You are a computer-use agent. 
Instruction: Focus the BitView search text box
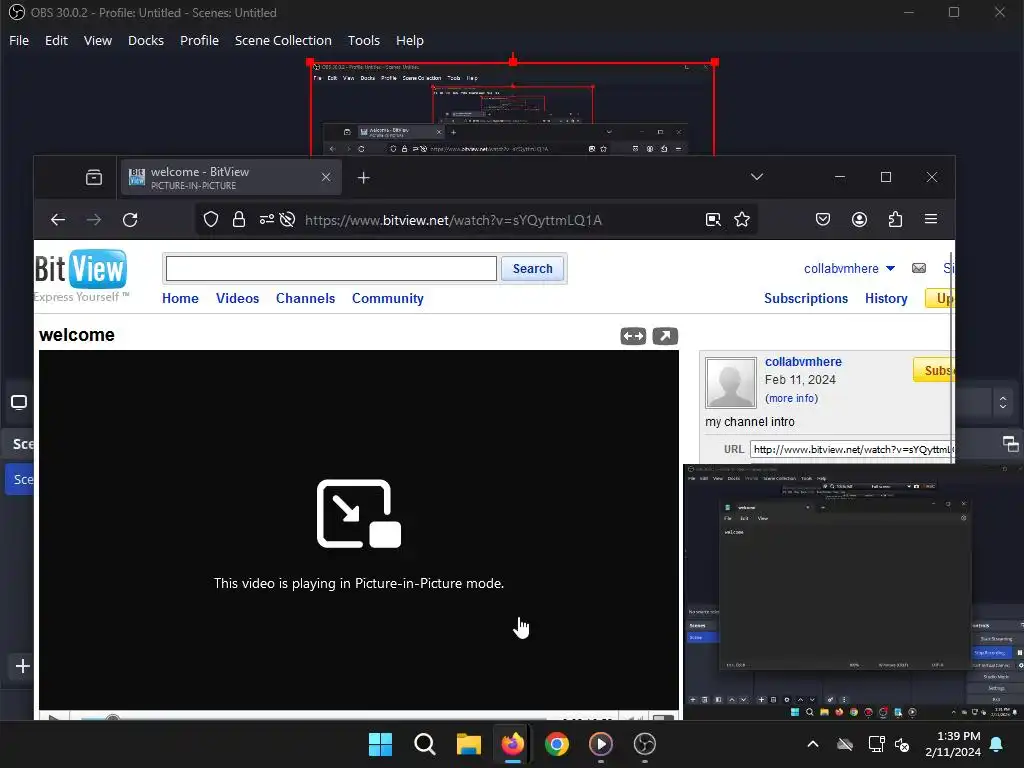coord(331,268)
